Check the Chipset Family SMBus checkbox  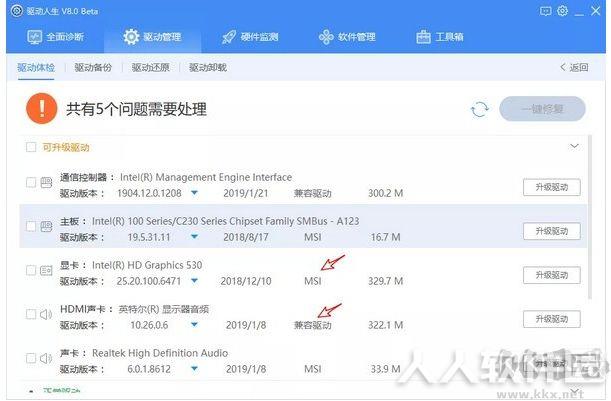pyautogui.click(x=31, y=226)
